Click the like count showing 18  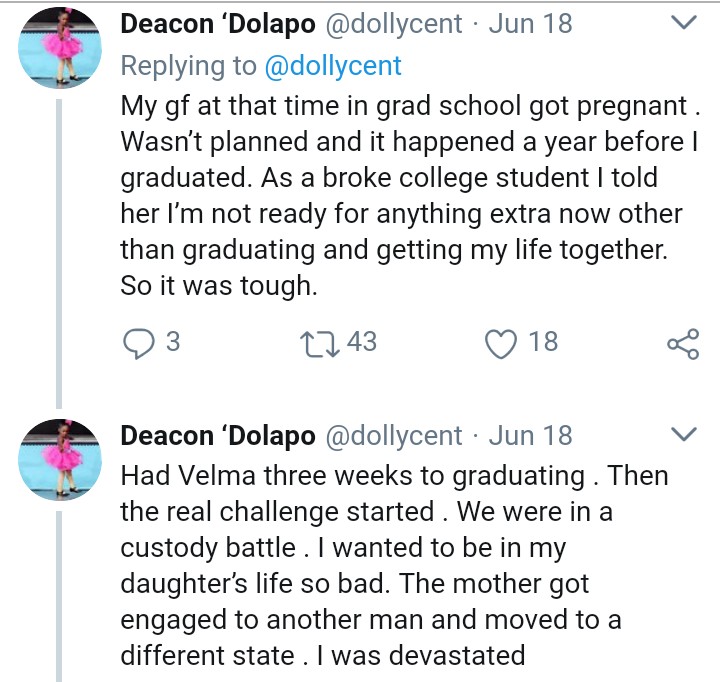tap(543, 342)
